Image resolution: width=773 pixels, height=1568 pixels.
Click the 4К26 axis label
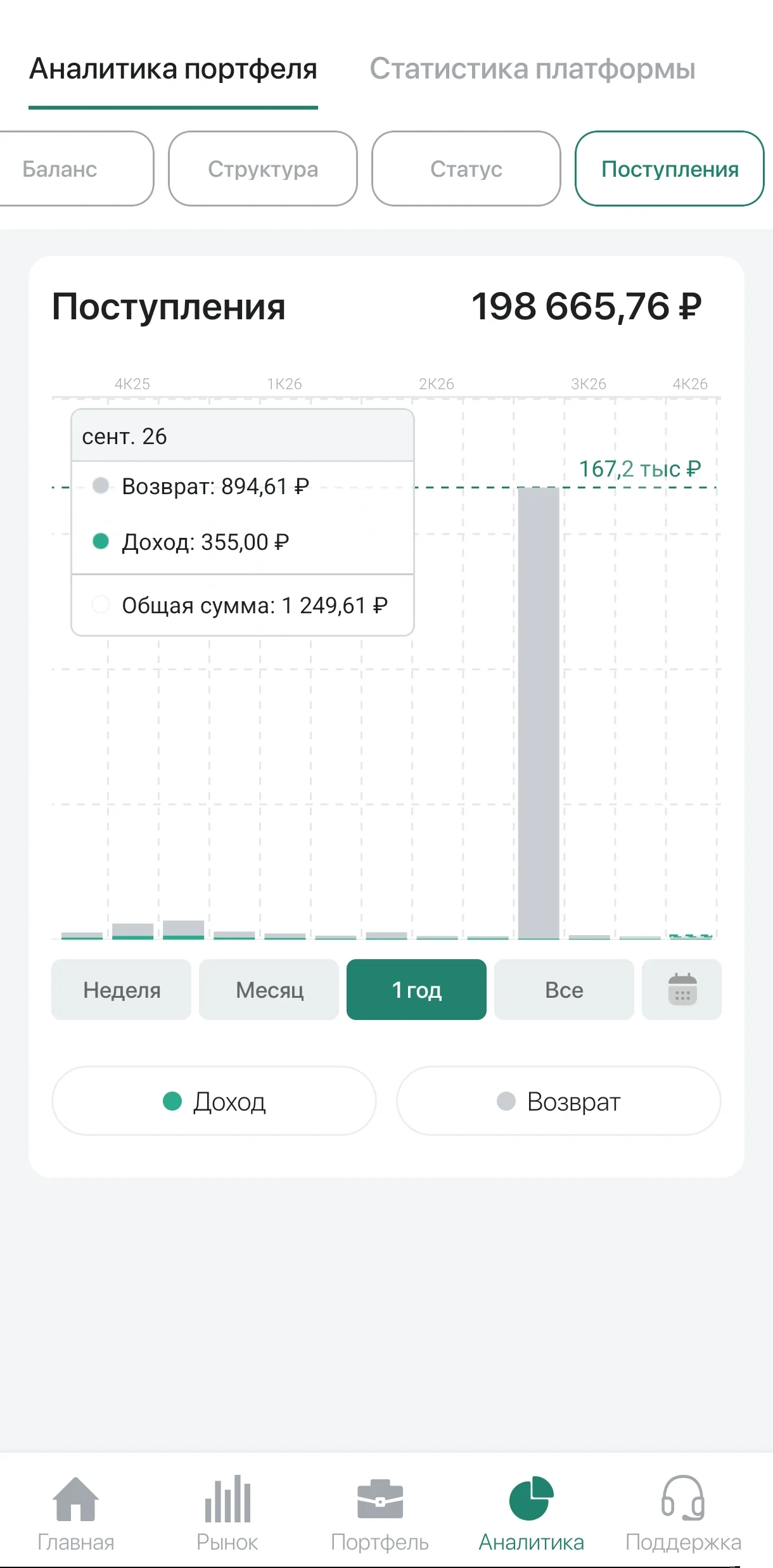690,384
